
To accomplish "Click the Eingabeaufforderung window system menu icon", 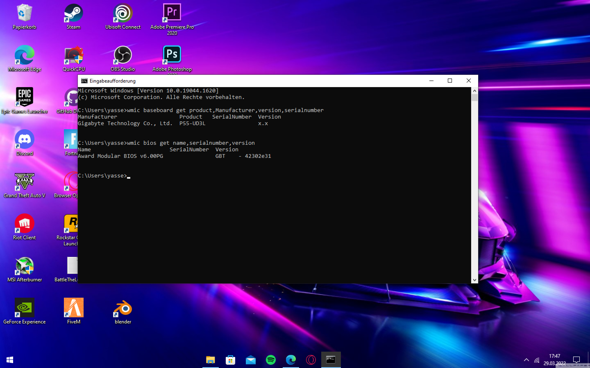I will pos(84,81).
